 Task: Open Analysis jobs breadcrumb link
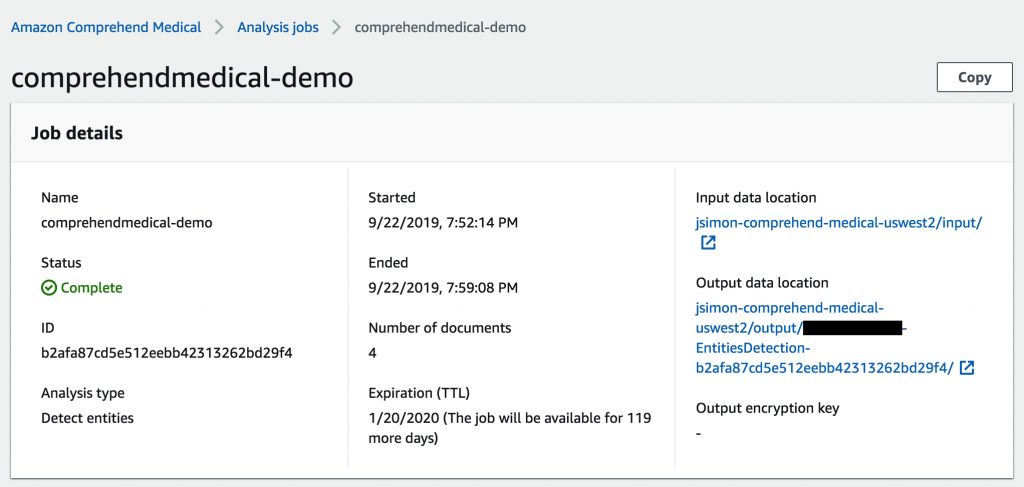point(278,27)
